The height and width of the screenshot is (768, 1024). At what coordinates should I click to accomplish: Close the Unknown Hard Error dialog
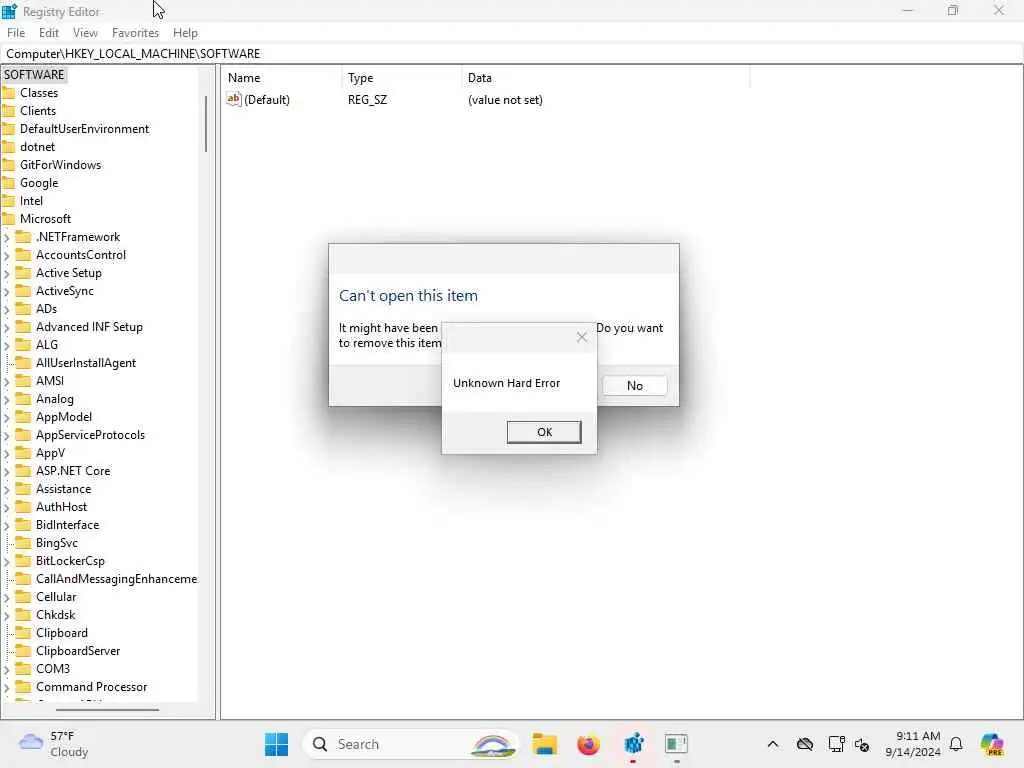[x=581, y=337]
